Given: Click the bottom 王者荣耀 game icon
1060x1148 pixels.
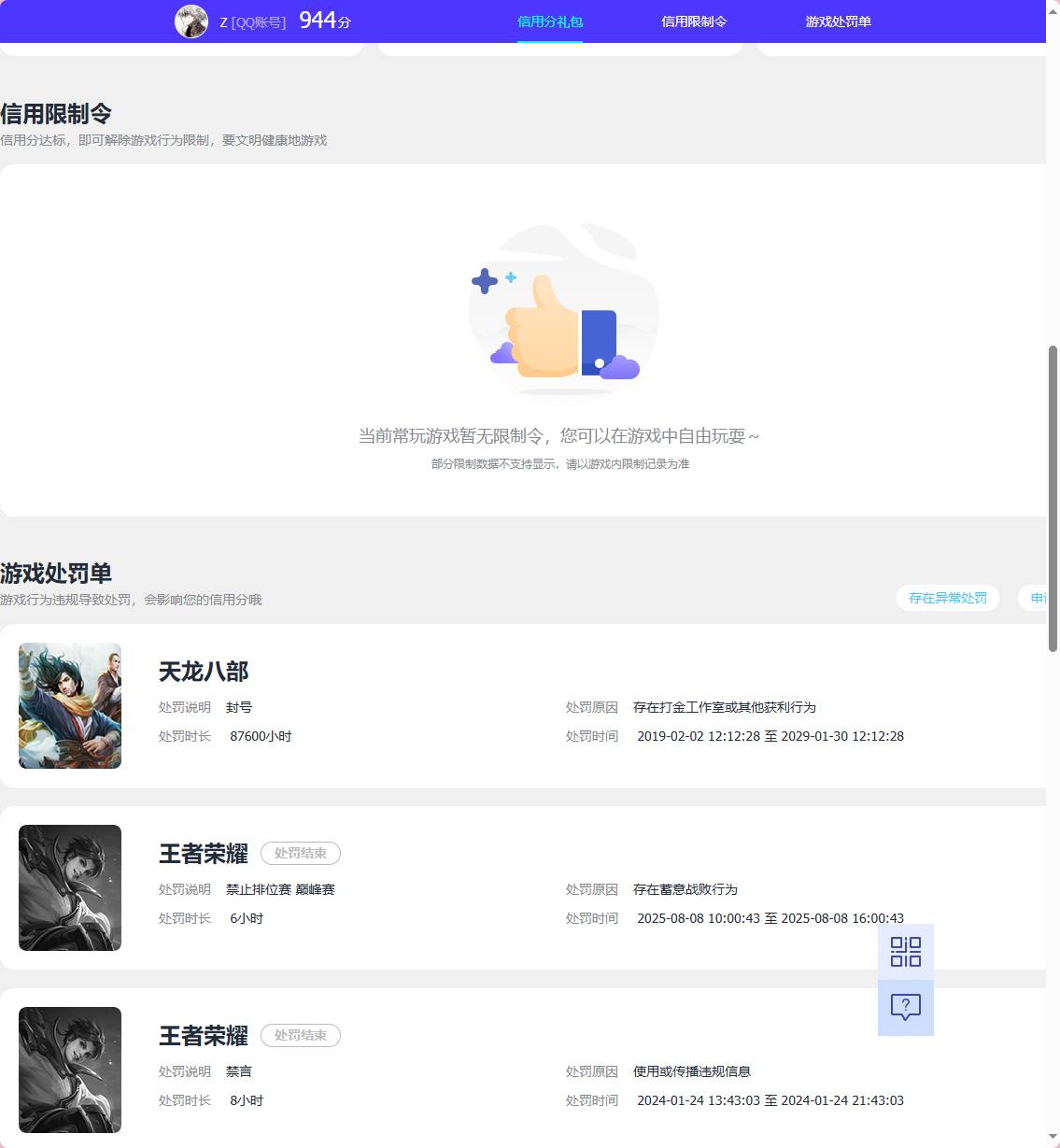Looking at the screenshot, I should [69, 1069].
